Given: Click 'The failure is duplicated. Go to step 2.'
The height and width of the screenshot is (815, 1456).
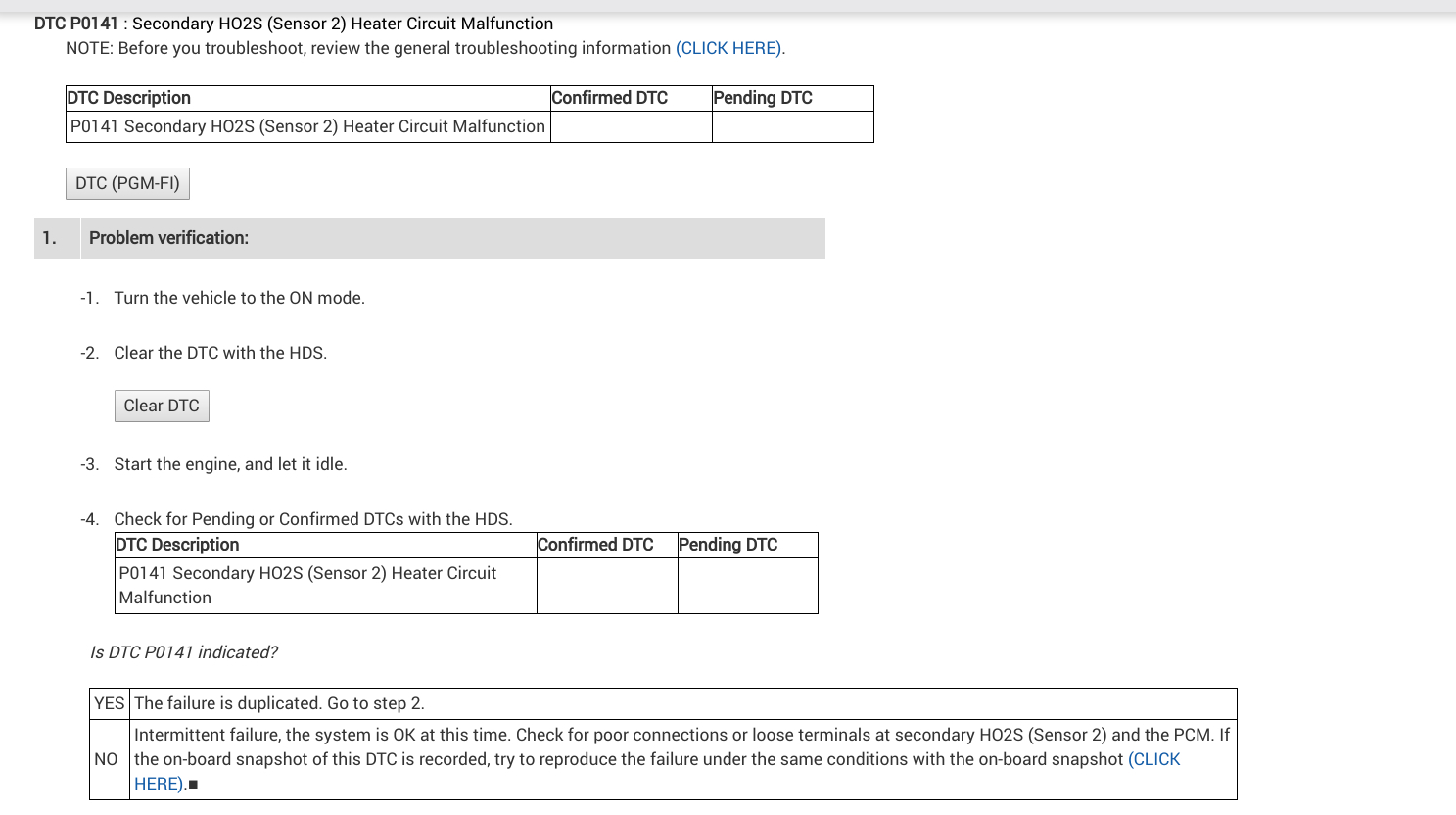Looking at the screenshot, I should 279,703.
